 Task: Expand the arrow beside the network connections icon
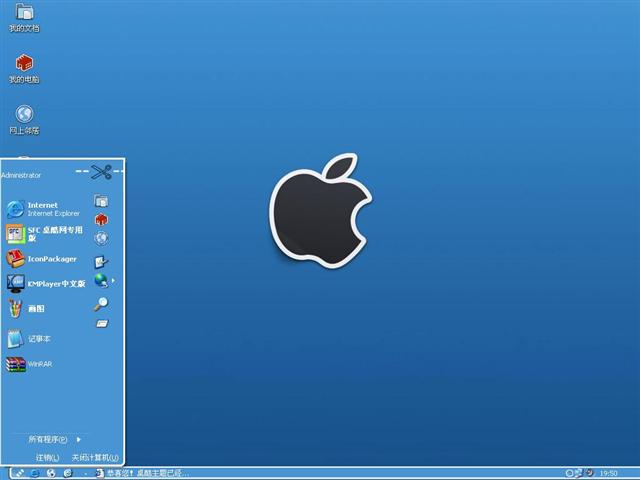tap(113, 281)
